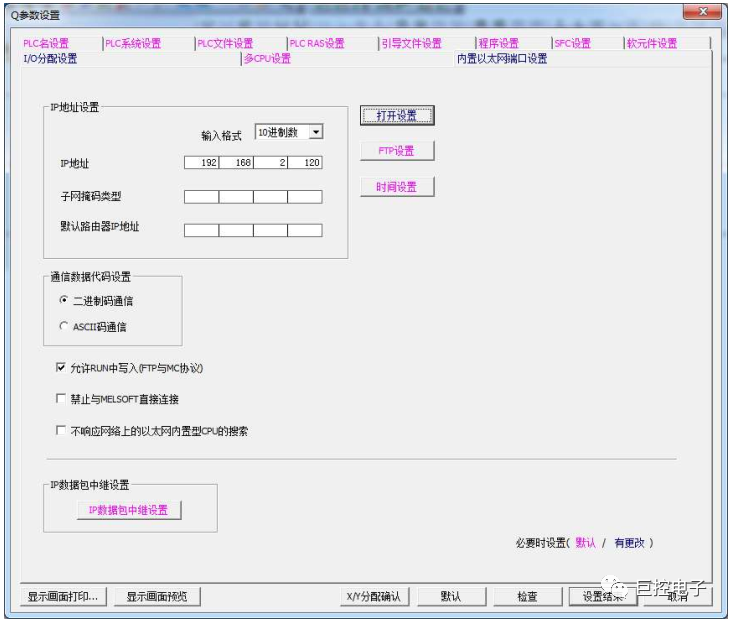Check 不响应网络上的以太网内置型CPU的搜索 option
The image size is (730, 620).
[x=62, y=431]
